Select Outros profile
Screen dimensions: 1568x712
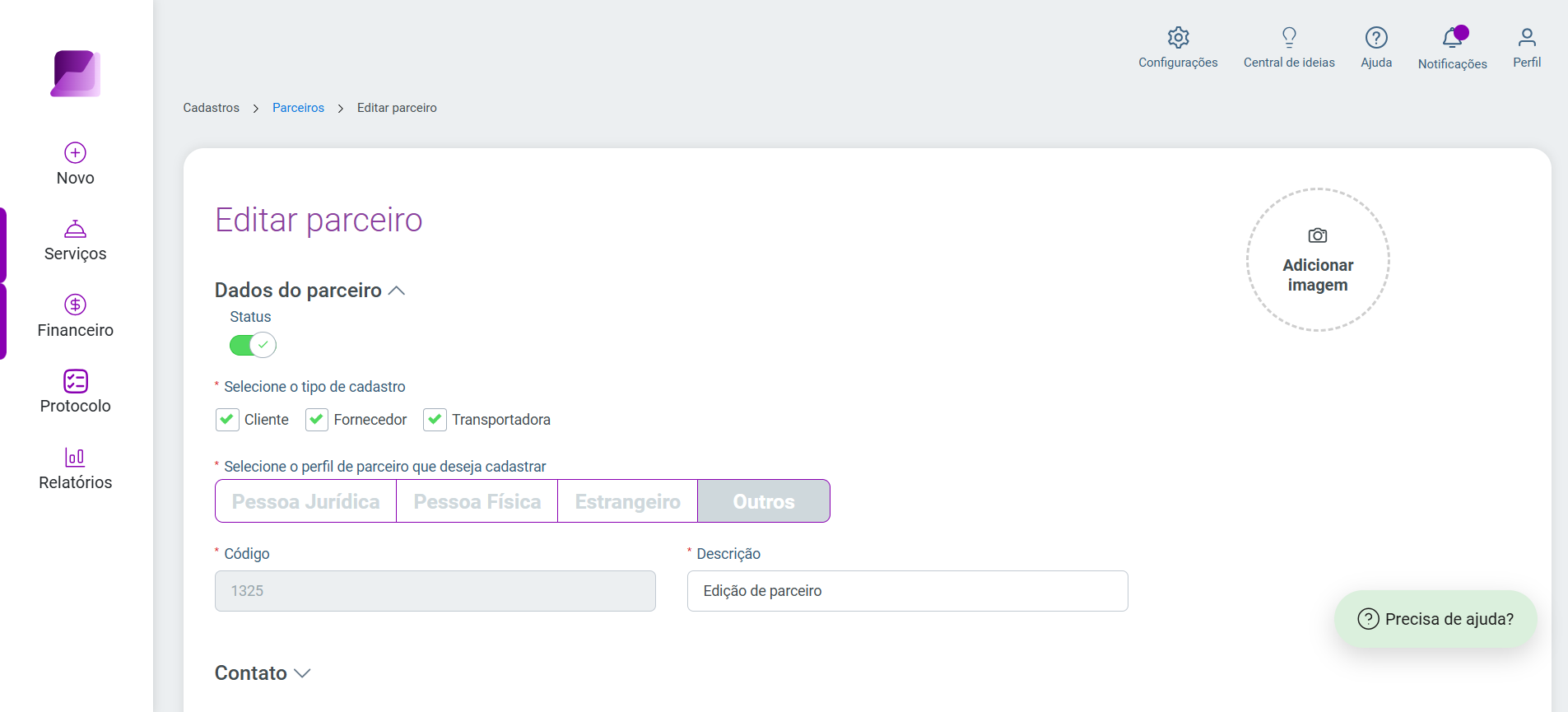click(x=764, y=501)
